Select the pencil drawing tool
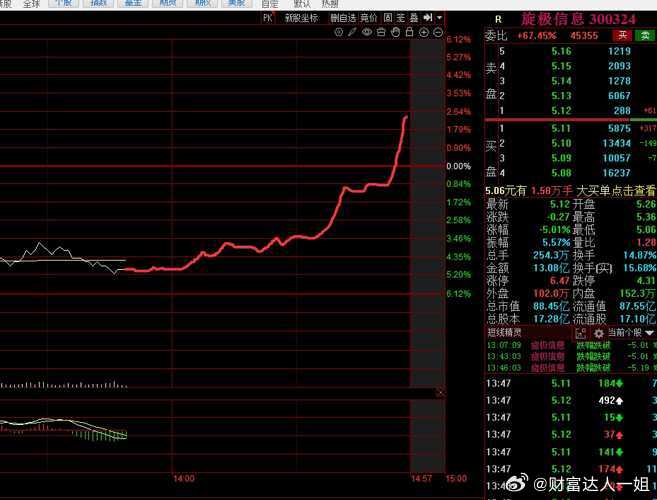Viewport: 657px width, 500px height. (x=352, y=32)
